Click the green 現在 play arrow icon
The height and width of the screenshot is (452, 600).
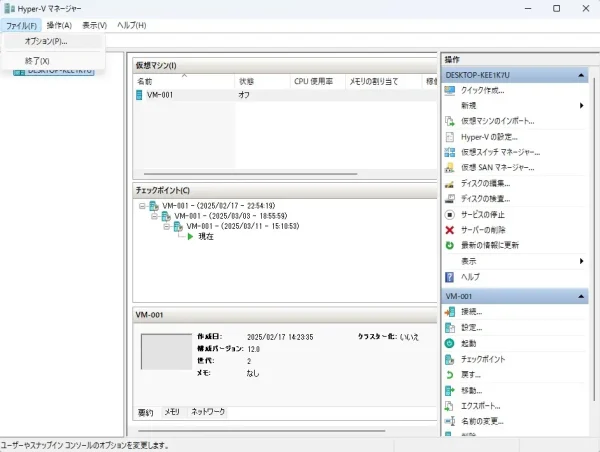(190, 237)
